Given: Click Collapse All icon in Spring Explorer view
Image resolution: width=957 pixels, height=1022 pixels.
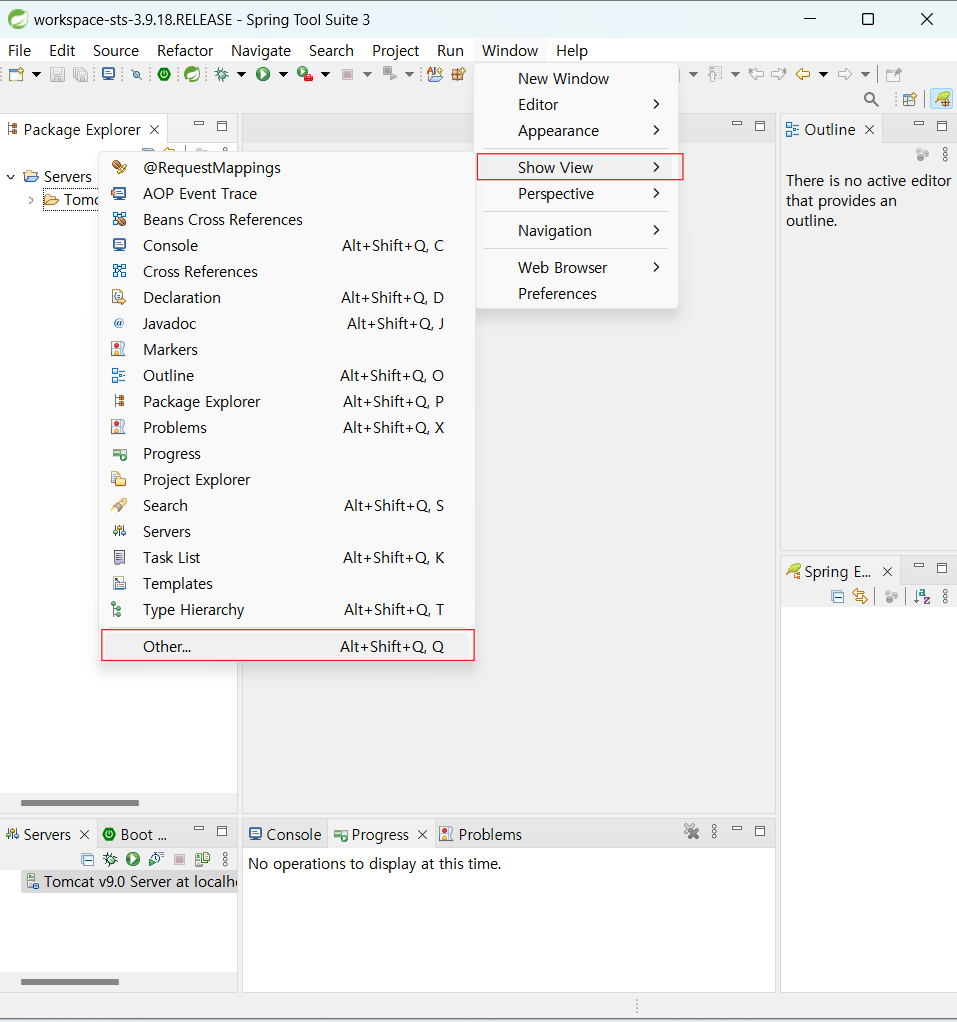Looking at the screenshot, I should [838, 596].
